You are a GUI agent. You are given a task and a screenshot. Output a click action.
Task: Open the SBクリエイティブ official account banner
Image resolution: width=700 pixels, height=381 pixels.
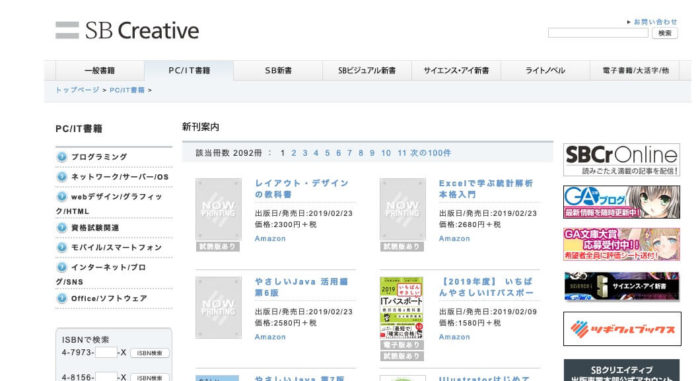[x=621, y=370]
